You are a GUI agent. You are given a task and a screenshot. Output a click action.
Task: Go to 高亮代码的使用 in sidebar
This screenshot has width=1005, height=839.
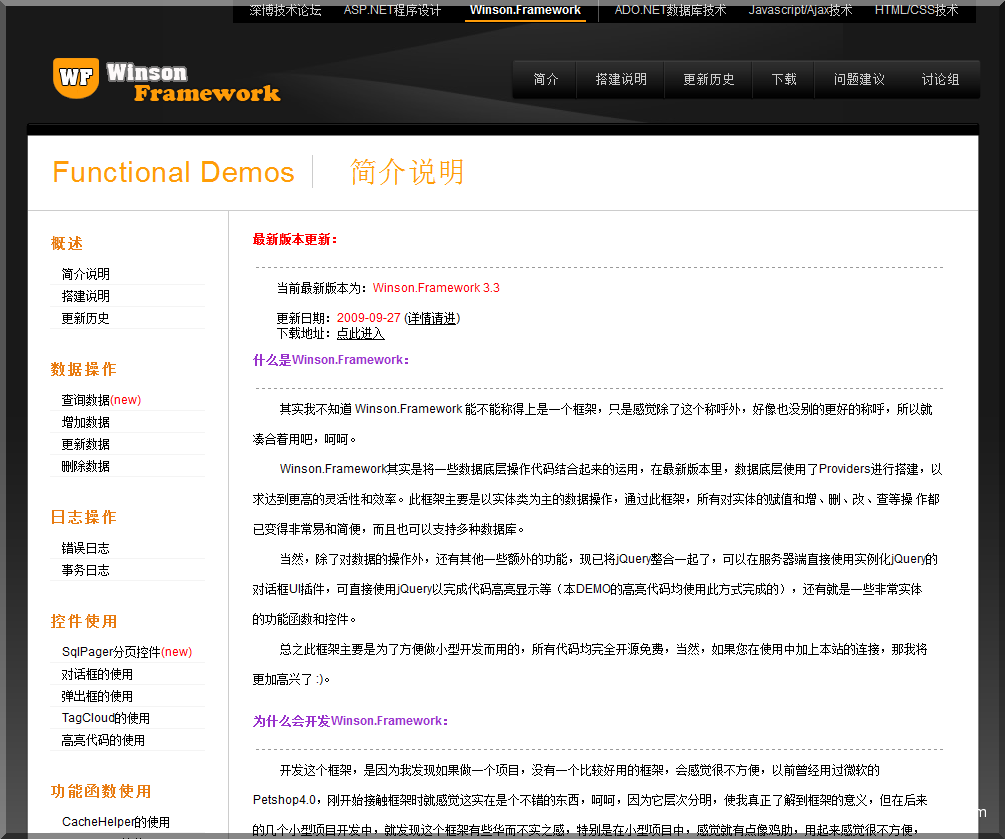[x=103, y=740]
